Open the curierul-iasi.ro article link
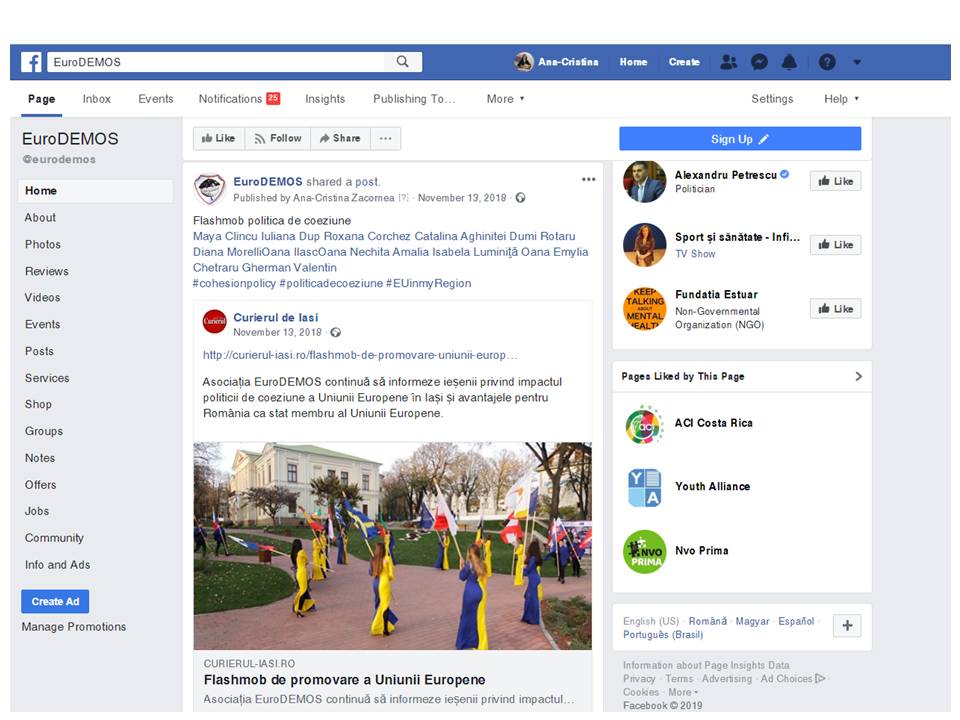The width and height of the screenshot is (960, 720). click(360, 355)
